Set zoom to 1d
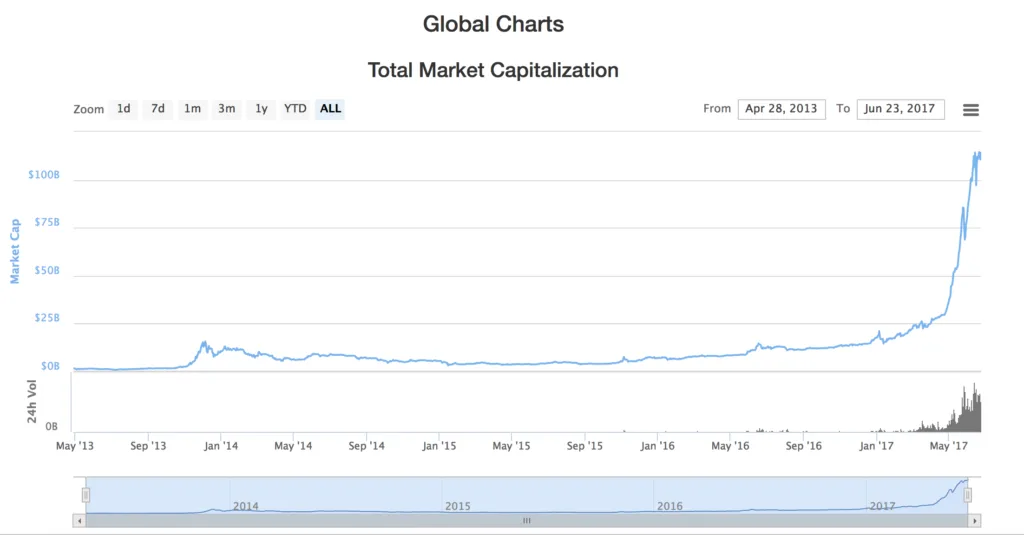 point(123,109)
